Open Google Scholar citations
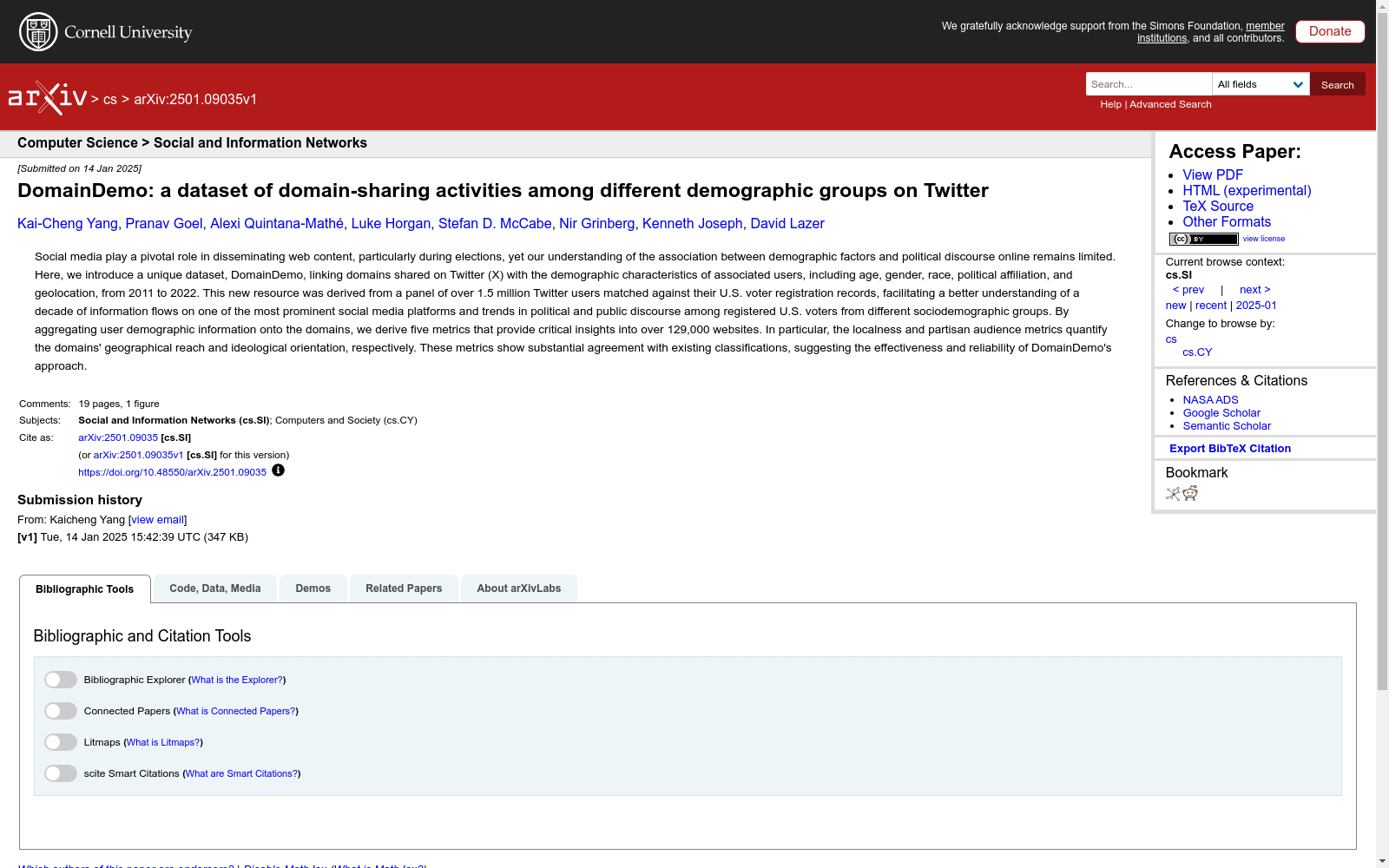Viewport: 1389px width, 868px height. (1221, 413)
